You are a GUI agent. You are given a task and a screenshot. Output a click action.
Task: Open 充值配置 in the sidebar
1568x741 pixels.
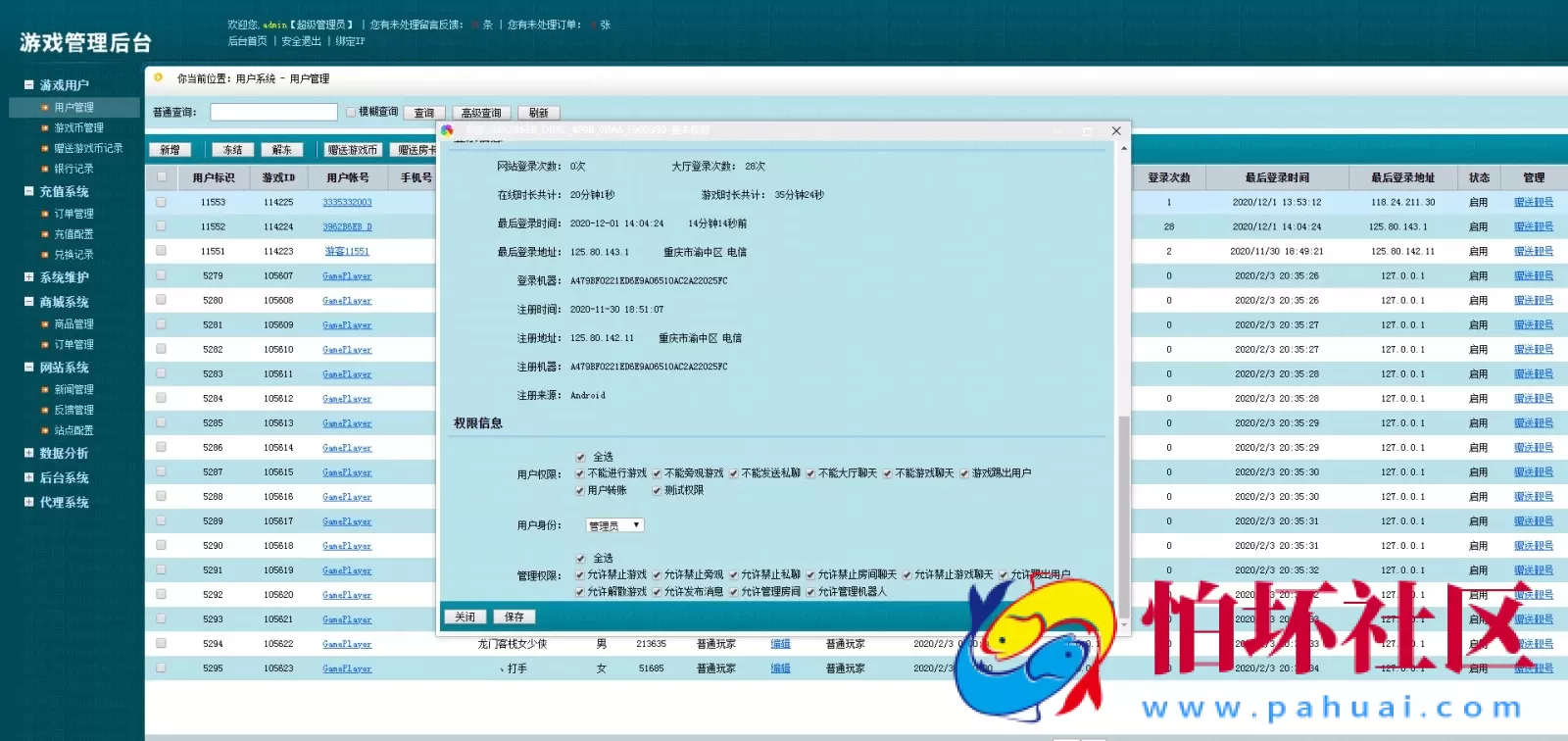pos(74,235)
